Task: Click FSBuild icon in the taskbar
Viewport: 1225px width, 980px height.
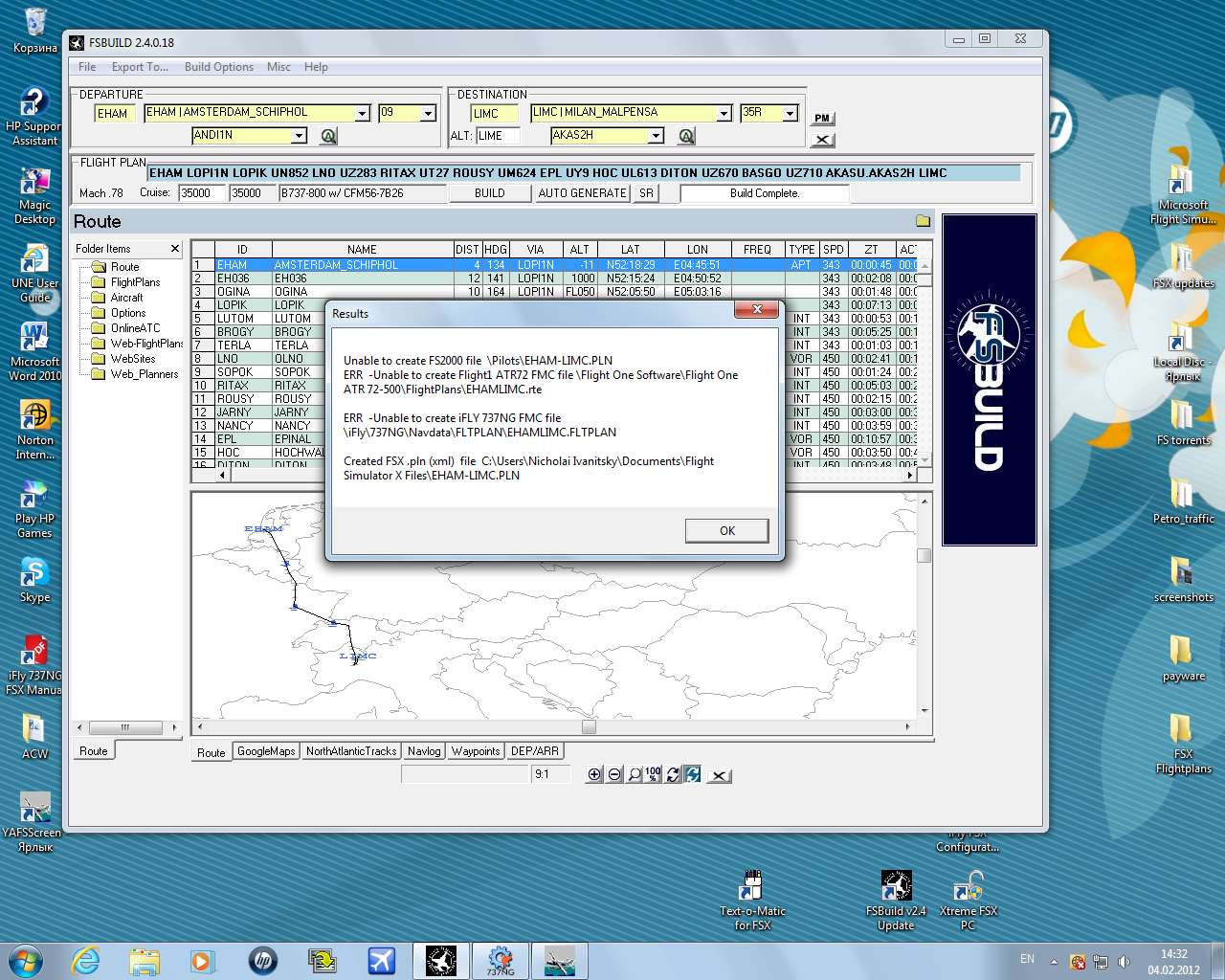Action: pos(441,960)
